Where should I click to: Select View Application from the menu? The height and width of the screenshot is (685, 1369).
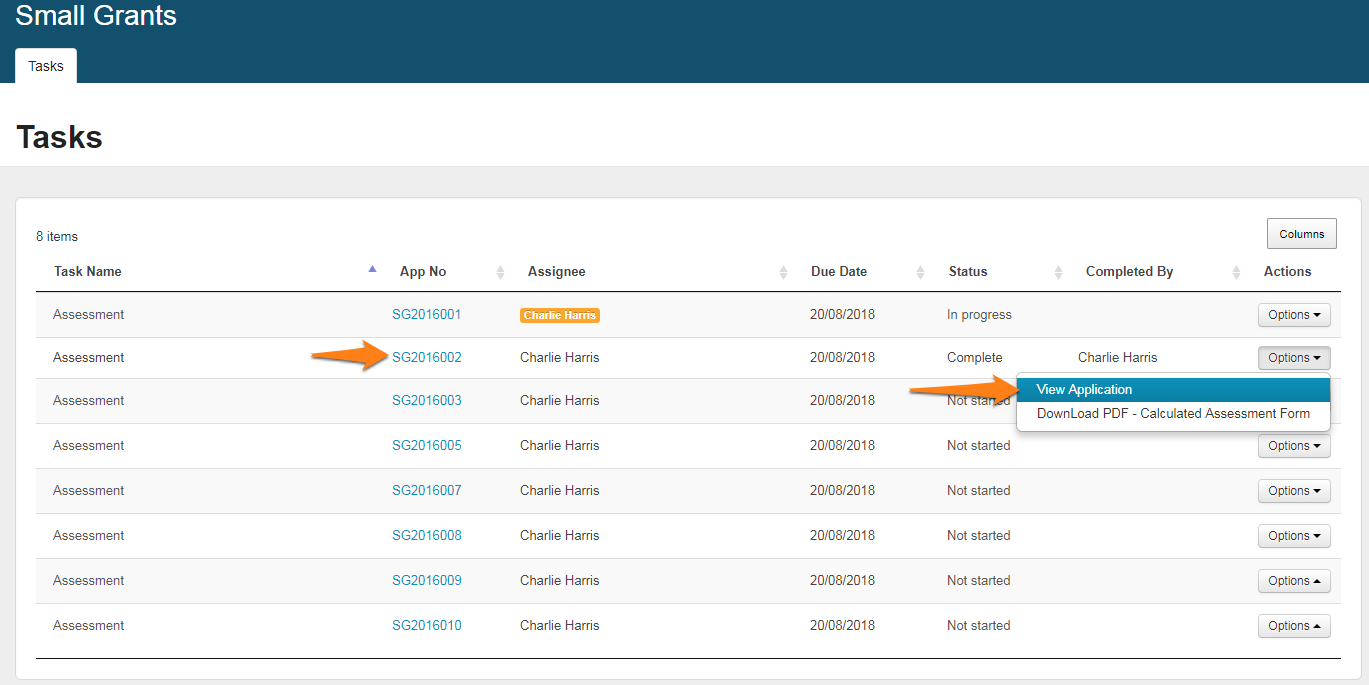(x=1084, y=390)
